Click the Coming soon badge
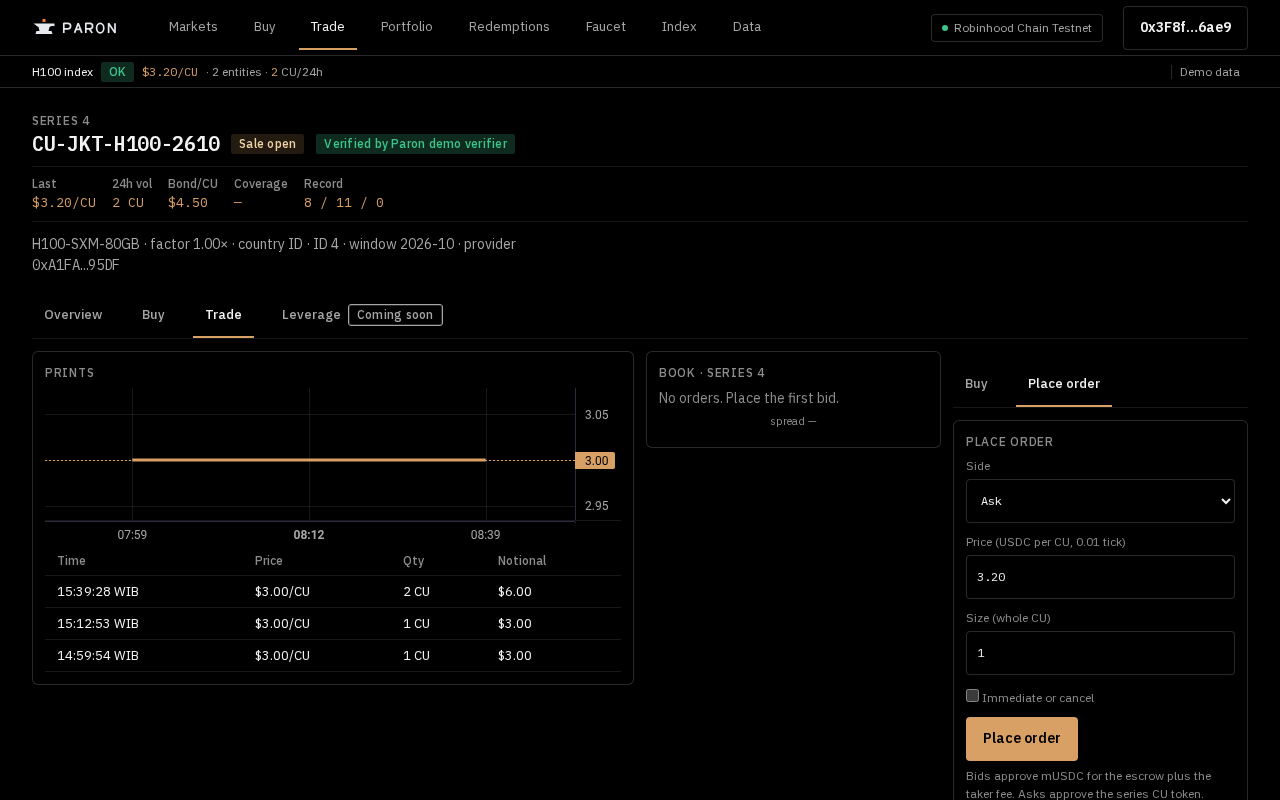1280x800 pixels. [x=395, y=315]
